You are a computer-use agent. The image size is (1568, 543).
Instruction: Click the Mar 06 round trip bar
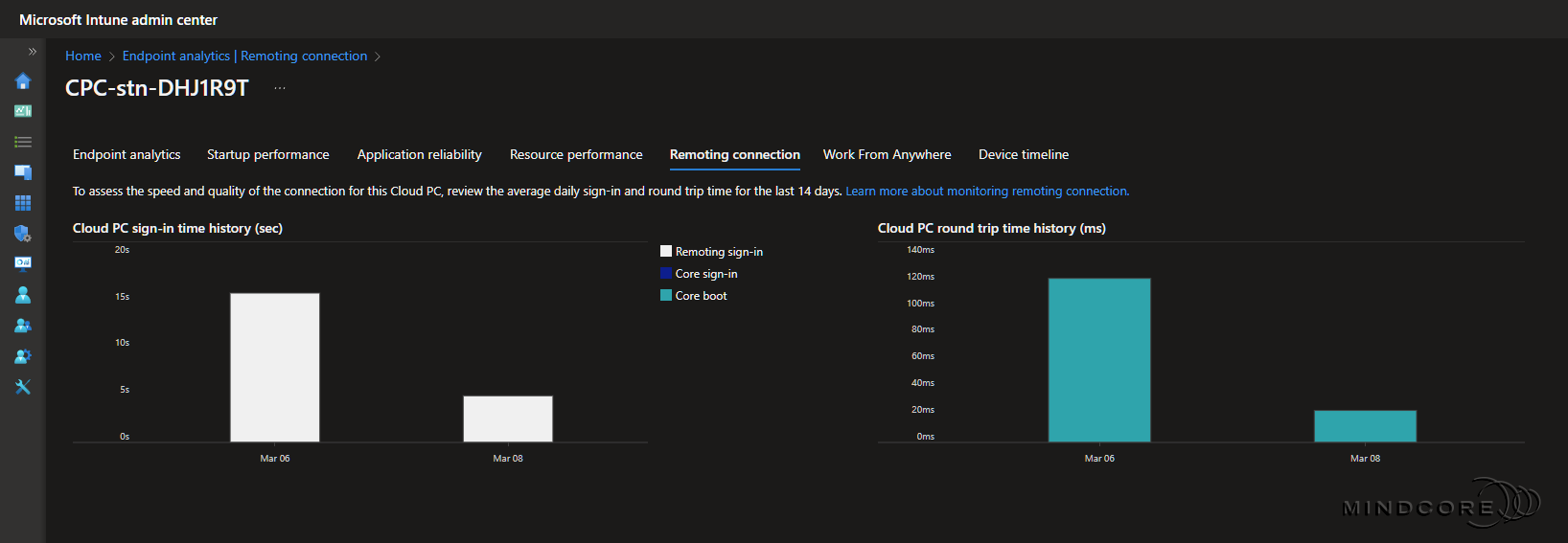pyautogui.click(x=1098, y=360)
